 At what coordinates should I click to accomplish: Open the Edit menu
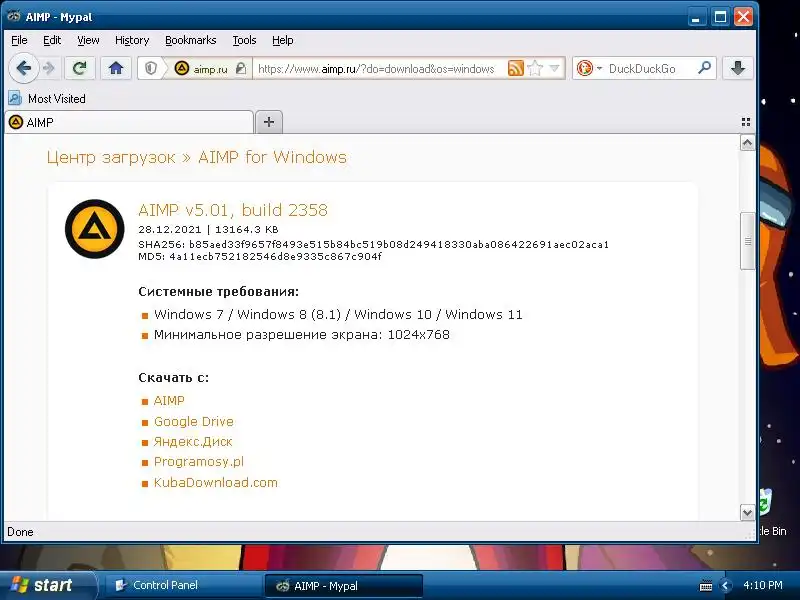(52, 40)
